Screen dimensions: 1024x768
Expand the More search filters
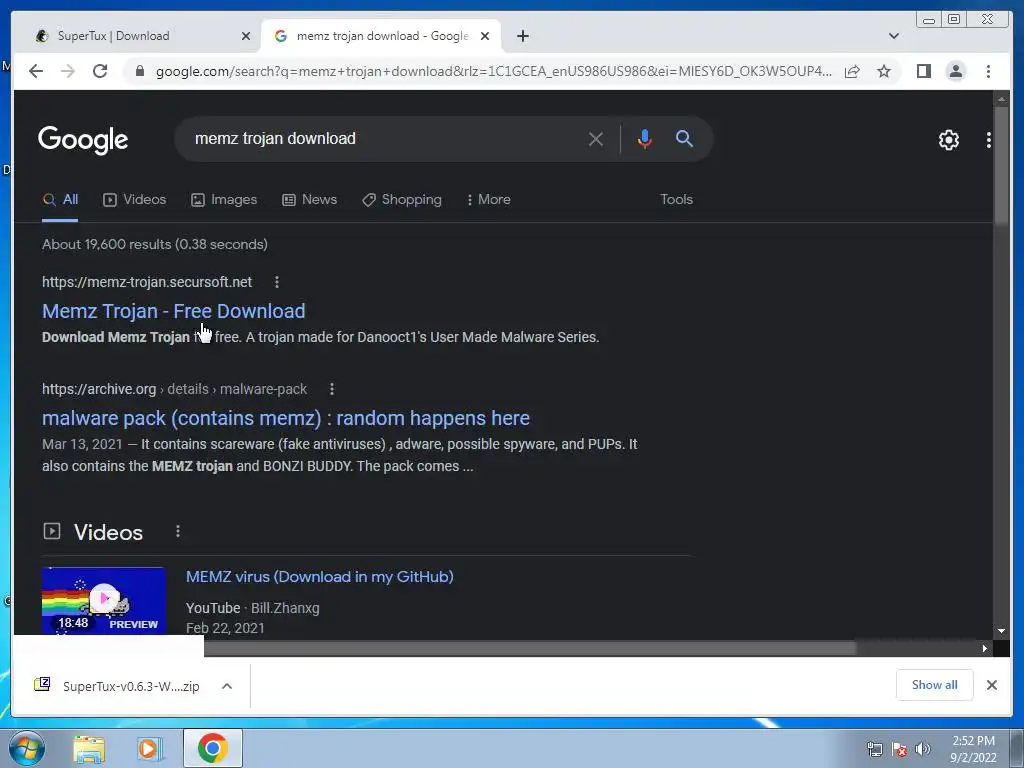click(x=489, y=200)
